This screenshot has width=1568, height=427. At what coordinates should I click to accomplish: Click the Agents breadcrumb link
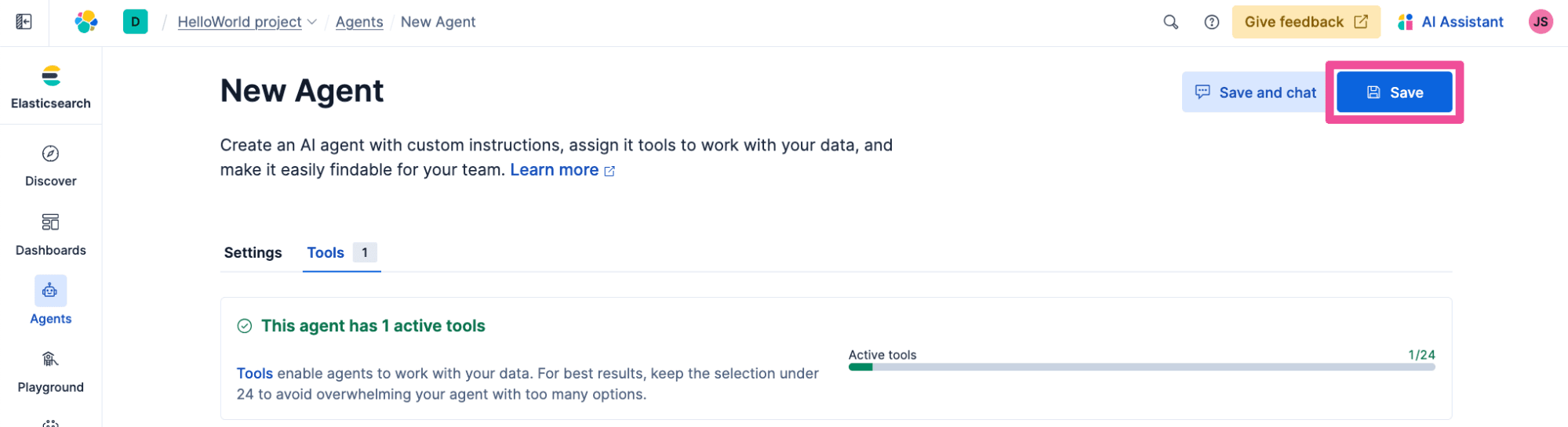359,22
